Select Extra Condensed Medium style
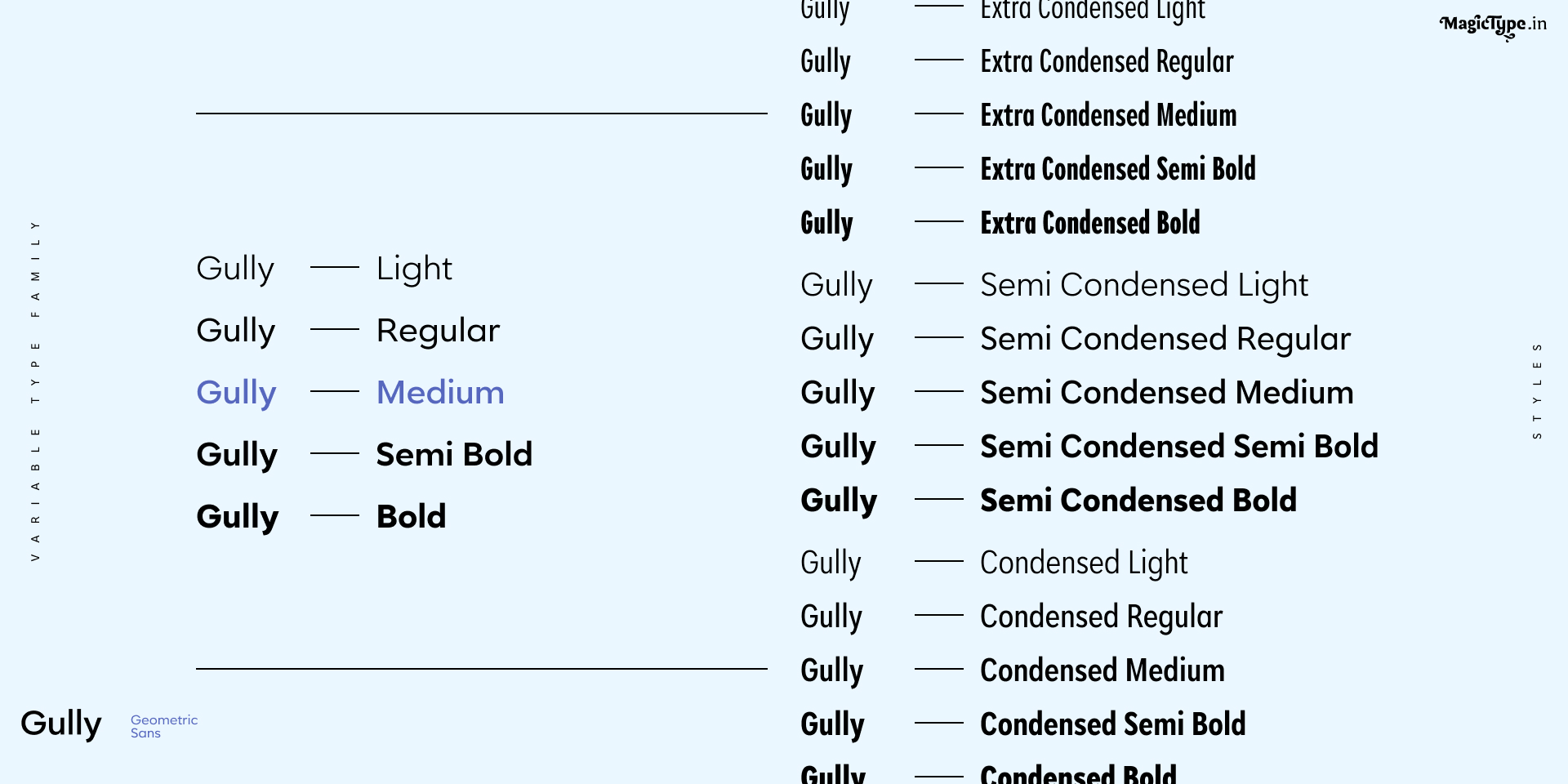This screenshot has width=1568, height=784. pos(1108,115)
